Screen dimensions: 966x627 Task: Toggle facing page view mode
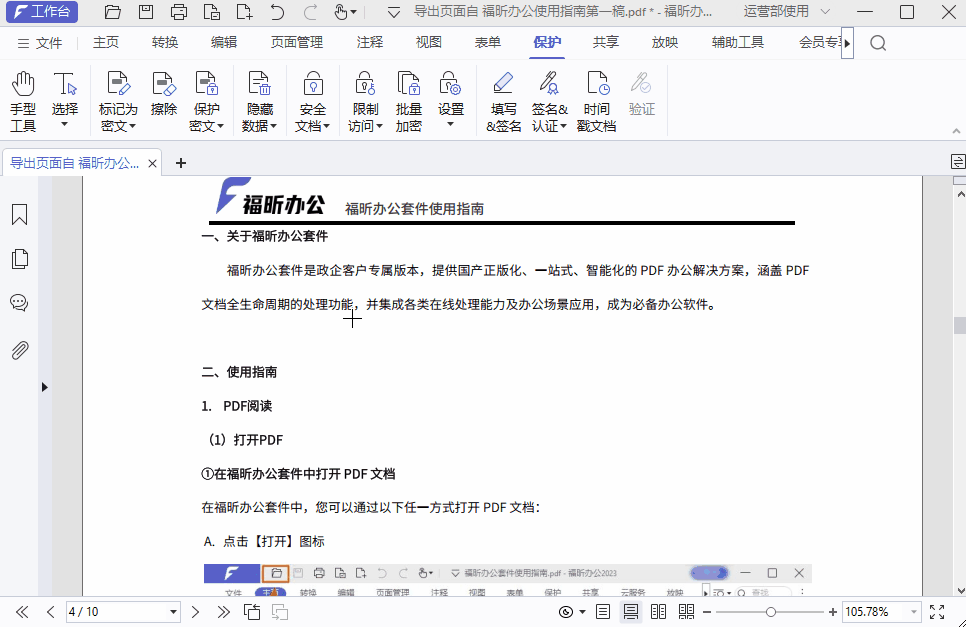tap(658, 611)
